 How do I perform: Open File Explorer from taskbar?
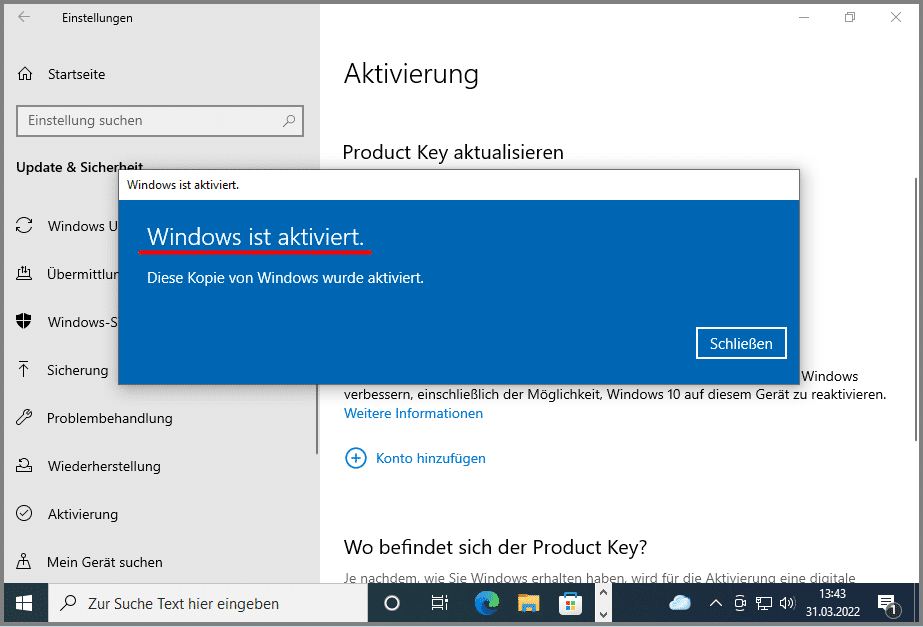pyautogui.click(x=528, y=603)
